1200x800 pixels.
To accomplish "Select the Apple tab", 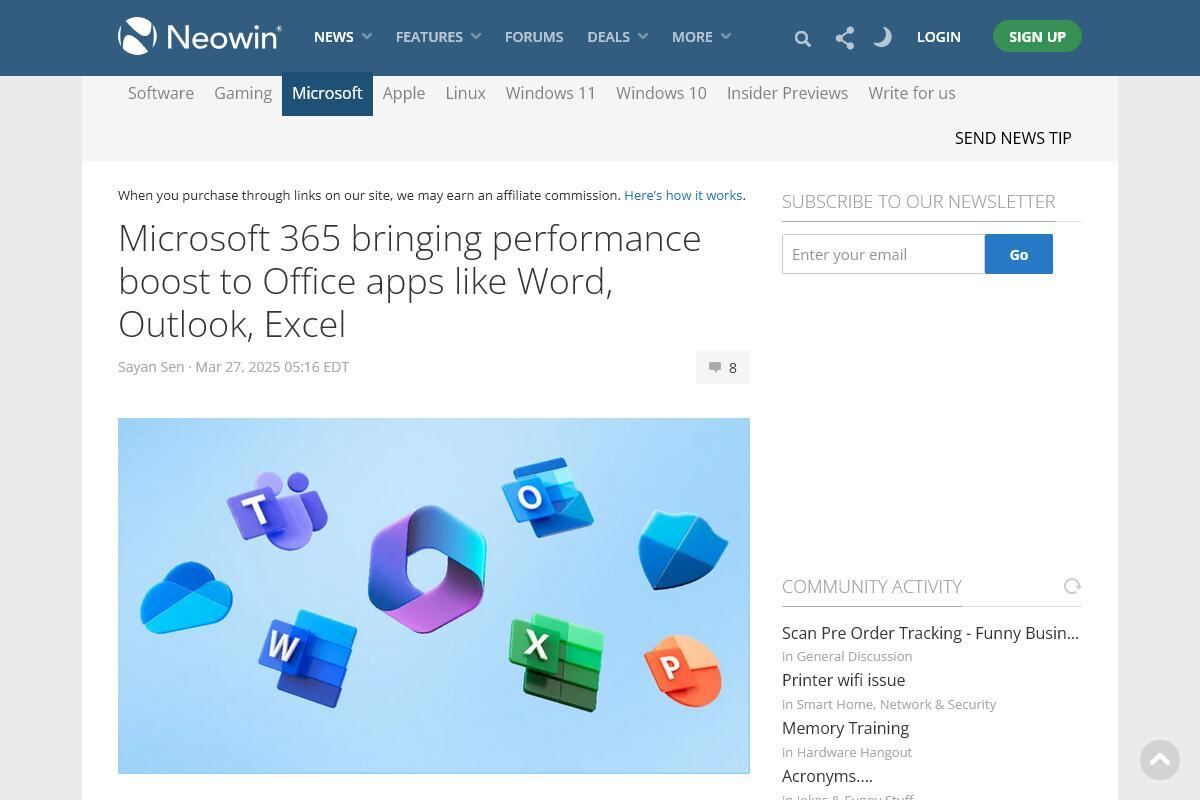I will [404, 93].
